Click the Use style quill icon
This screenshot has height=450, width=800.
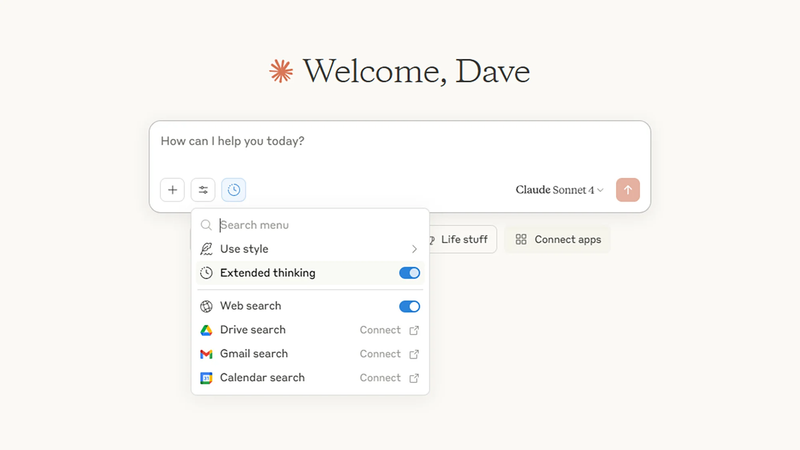pyautogui.click(x=206, y=249)
